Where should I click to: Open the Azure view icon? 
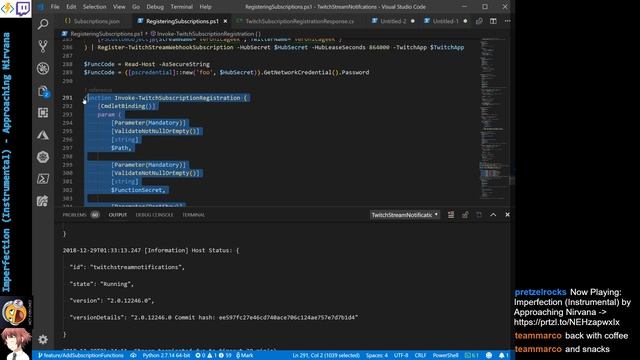click(43, 135)
